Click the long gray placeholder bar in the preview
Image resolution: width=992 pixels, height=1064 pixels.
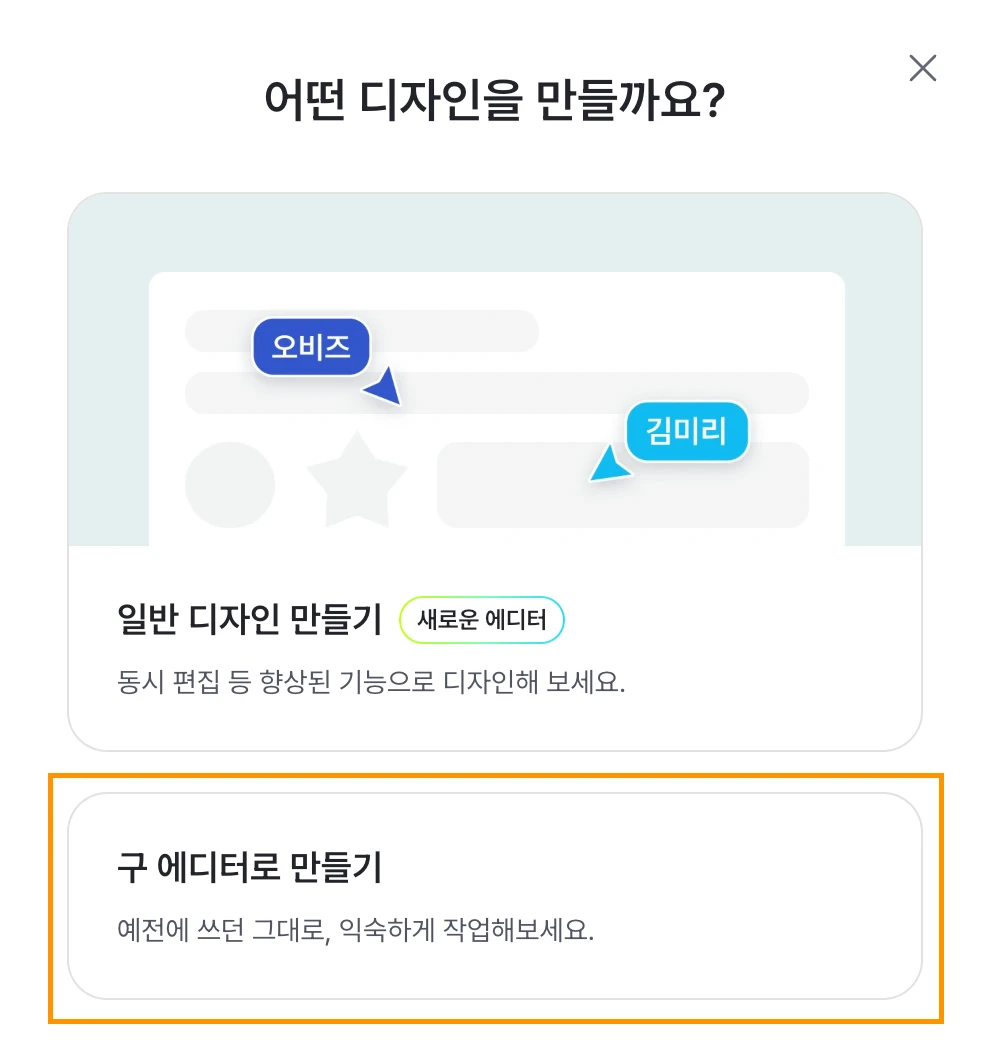(600, 392)
